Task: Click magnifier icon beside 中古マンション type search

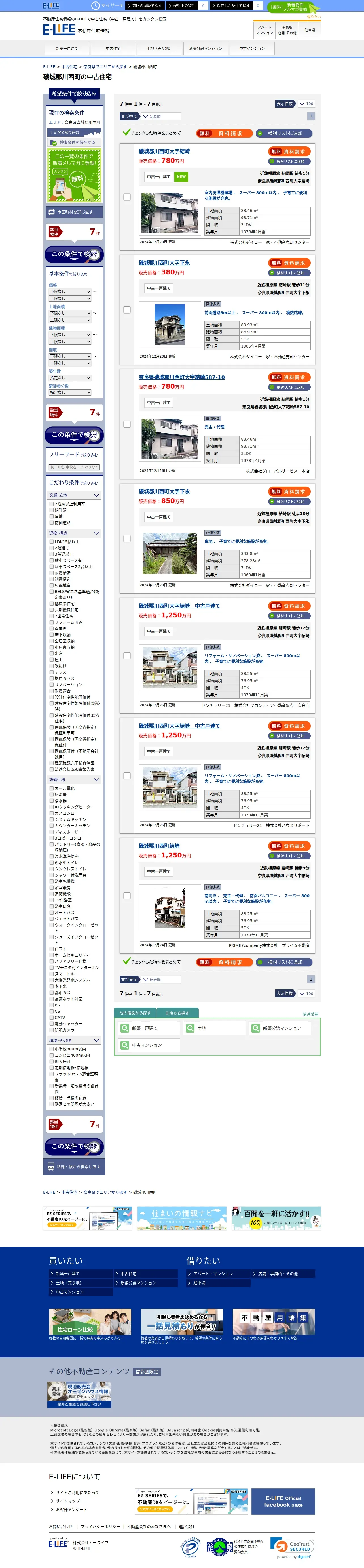Action: coord(124,1045)
